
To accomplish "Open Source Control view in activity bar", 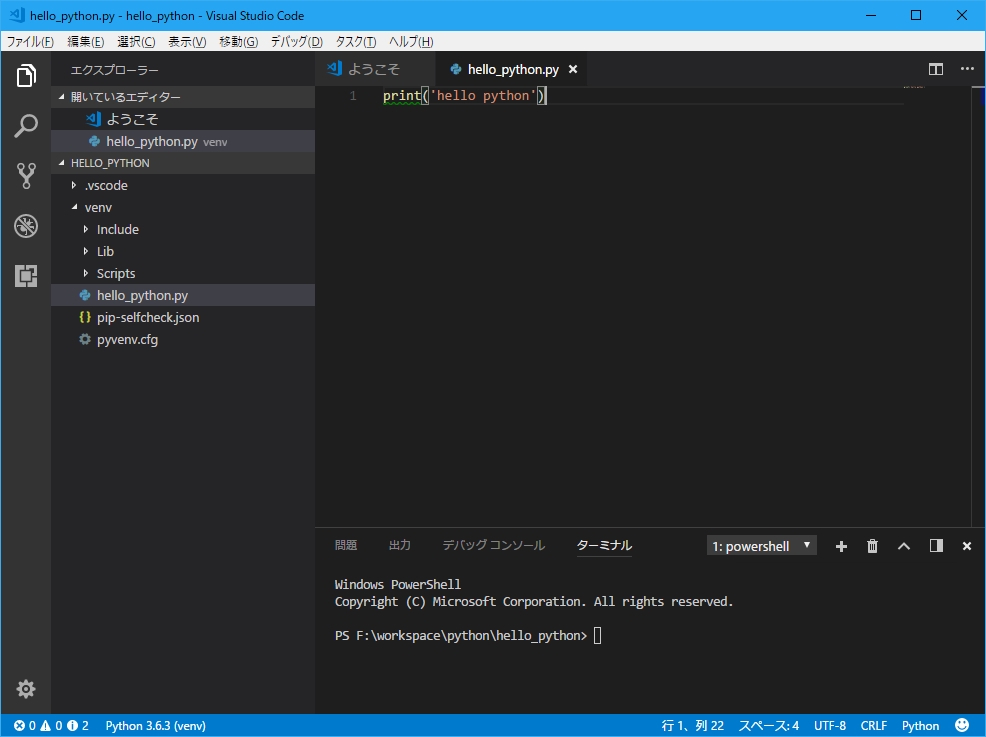I will [x=26, y=175].
